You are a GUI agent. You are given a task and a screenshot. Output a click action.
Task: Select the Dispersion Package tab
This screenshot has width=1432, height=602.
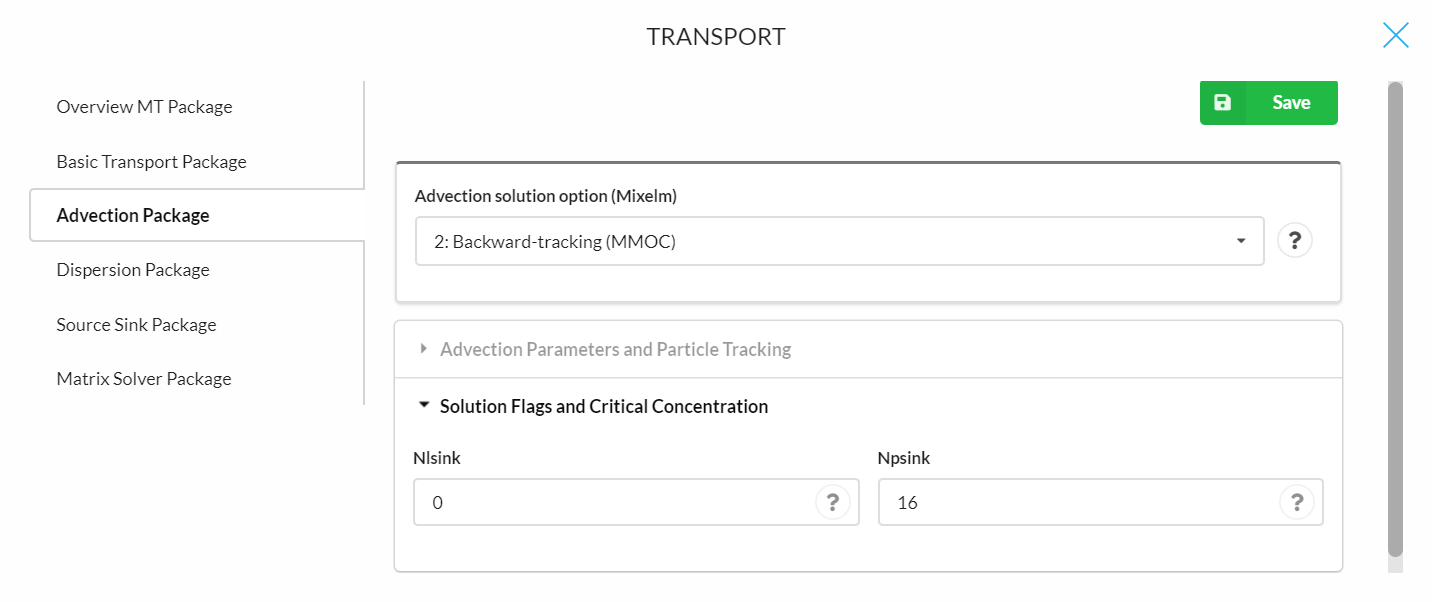(133, 269)
